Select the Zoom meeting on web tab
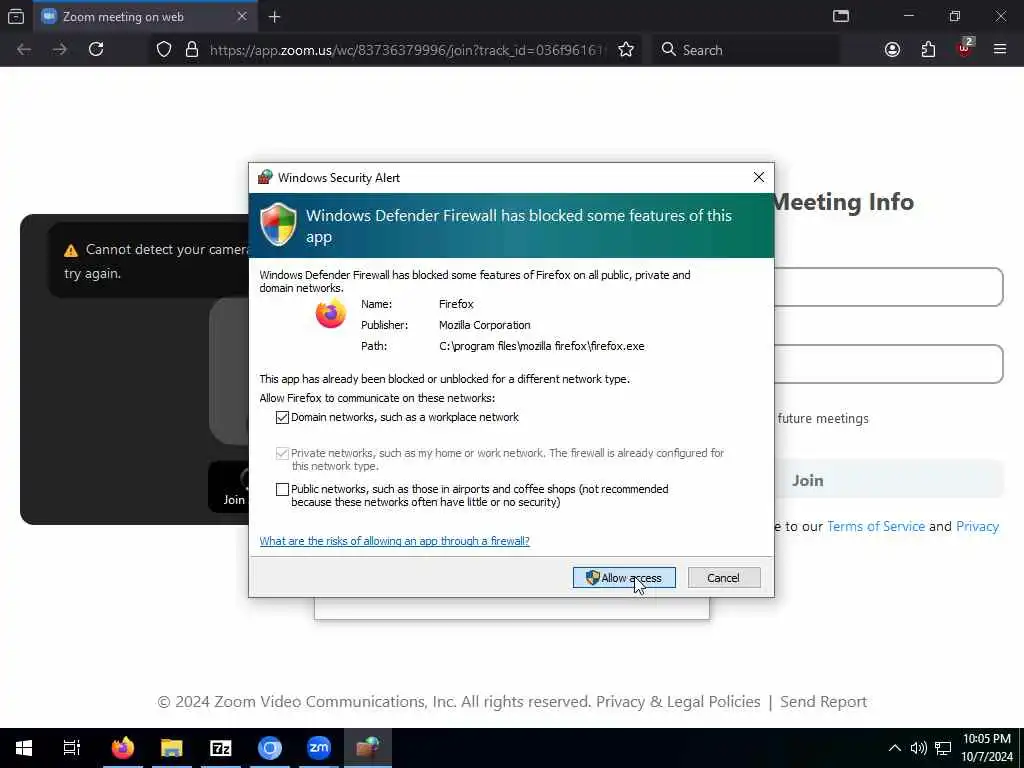 click(146, 16)
